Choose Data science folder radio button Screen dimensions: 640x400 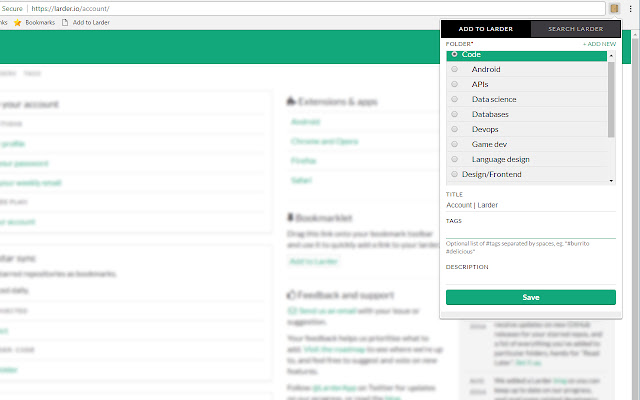pyautogui.click(x=454, y=99)
